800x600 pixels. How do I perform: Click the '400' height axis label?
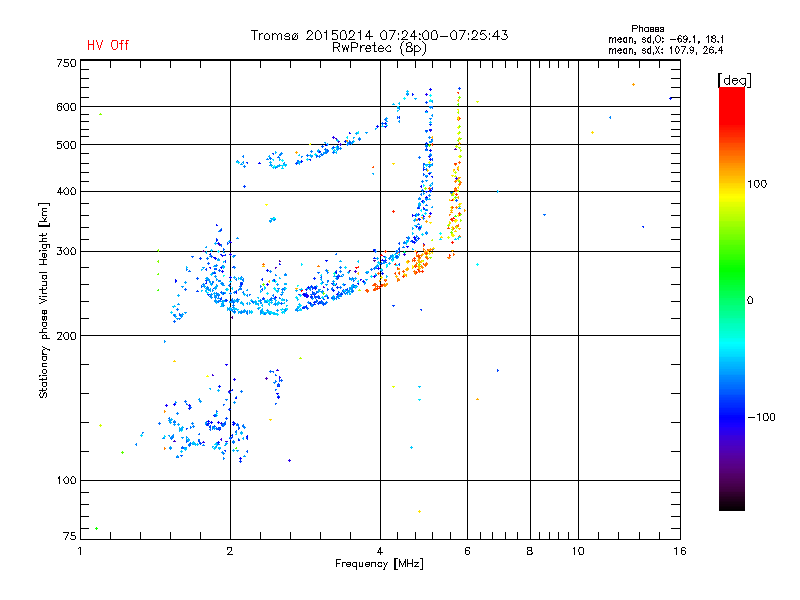[x=66, y=191]
